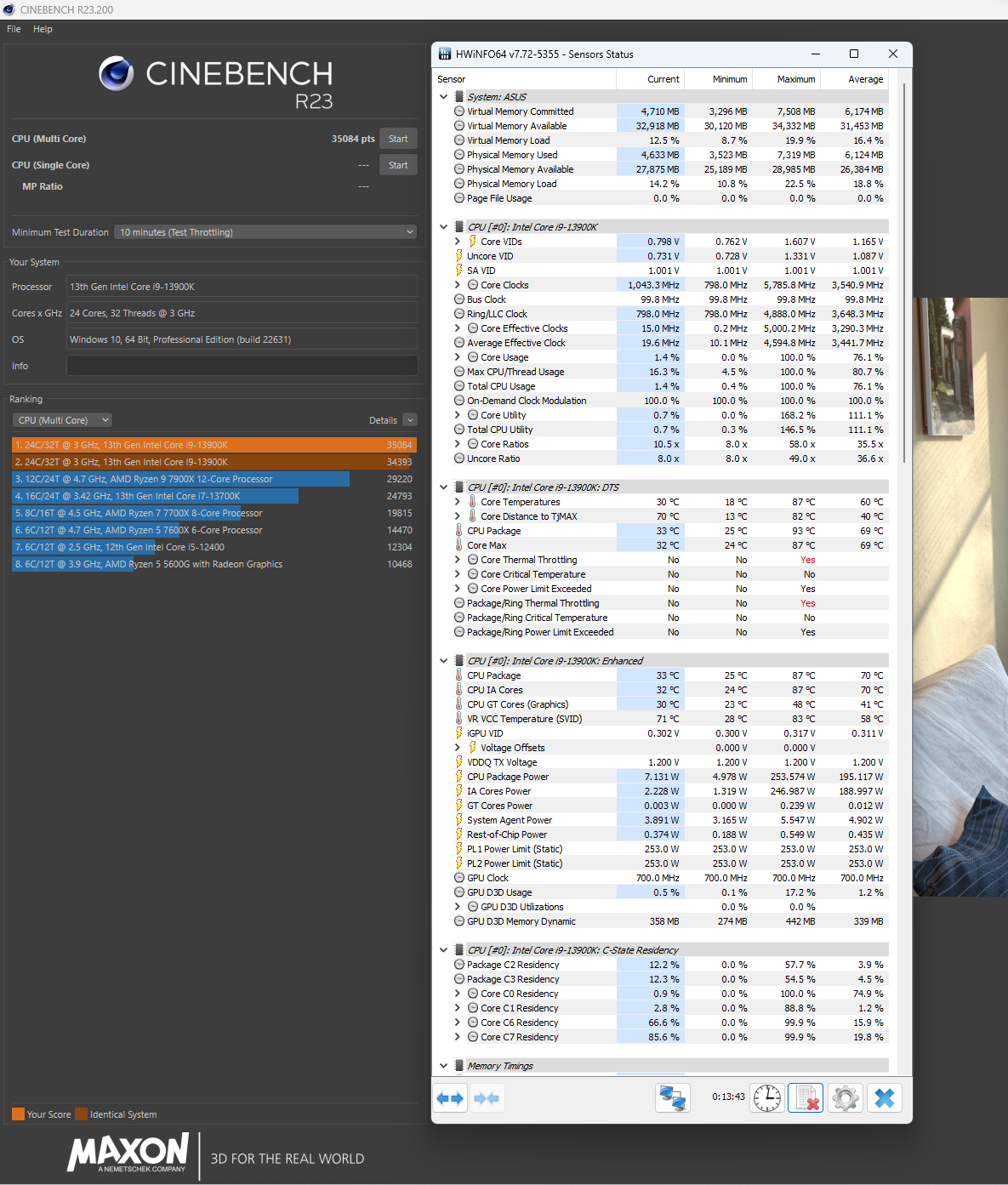Collapse the i9-13900K: DTS section

click(443, 487)
